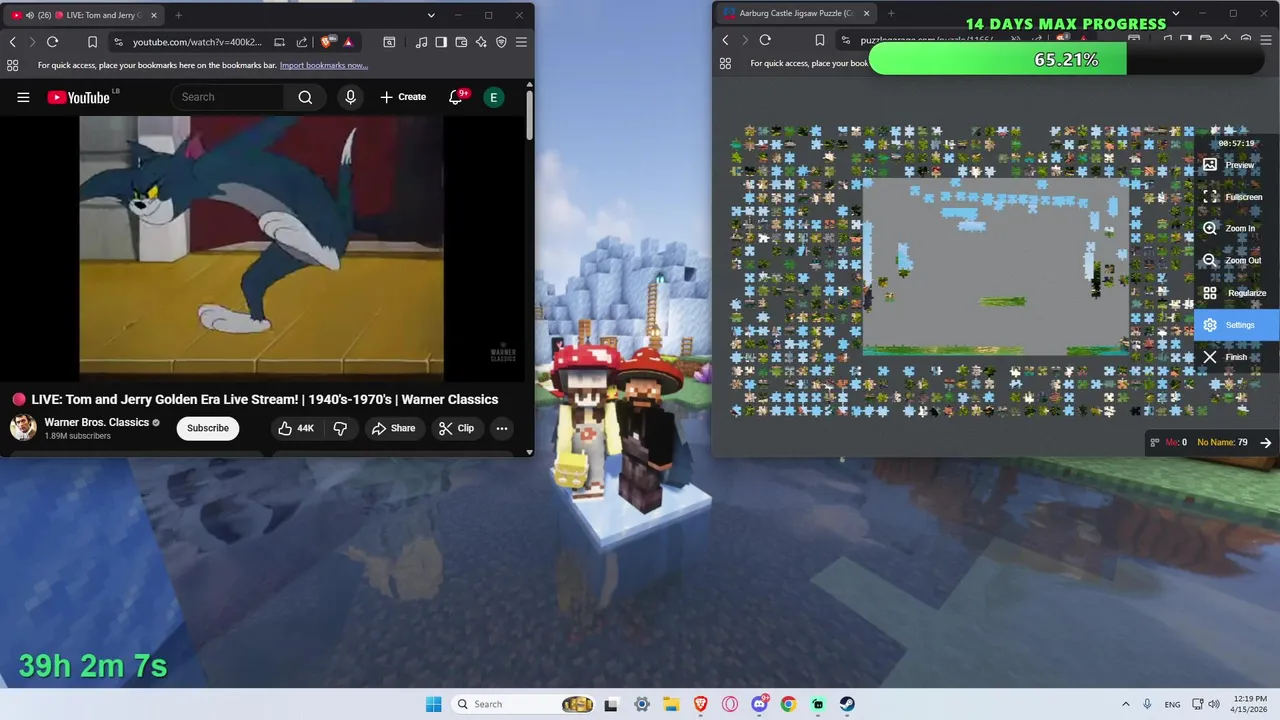Share the live stream video
1280x720 pixels.
tap(393, 428)
